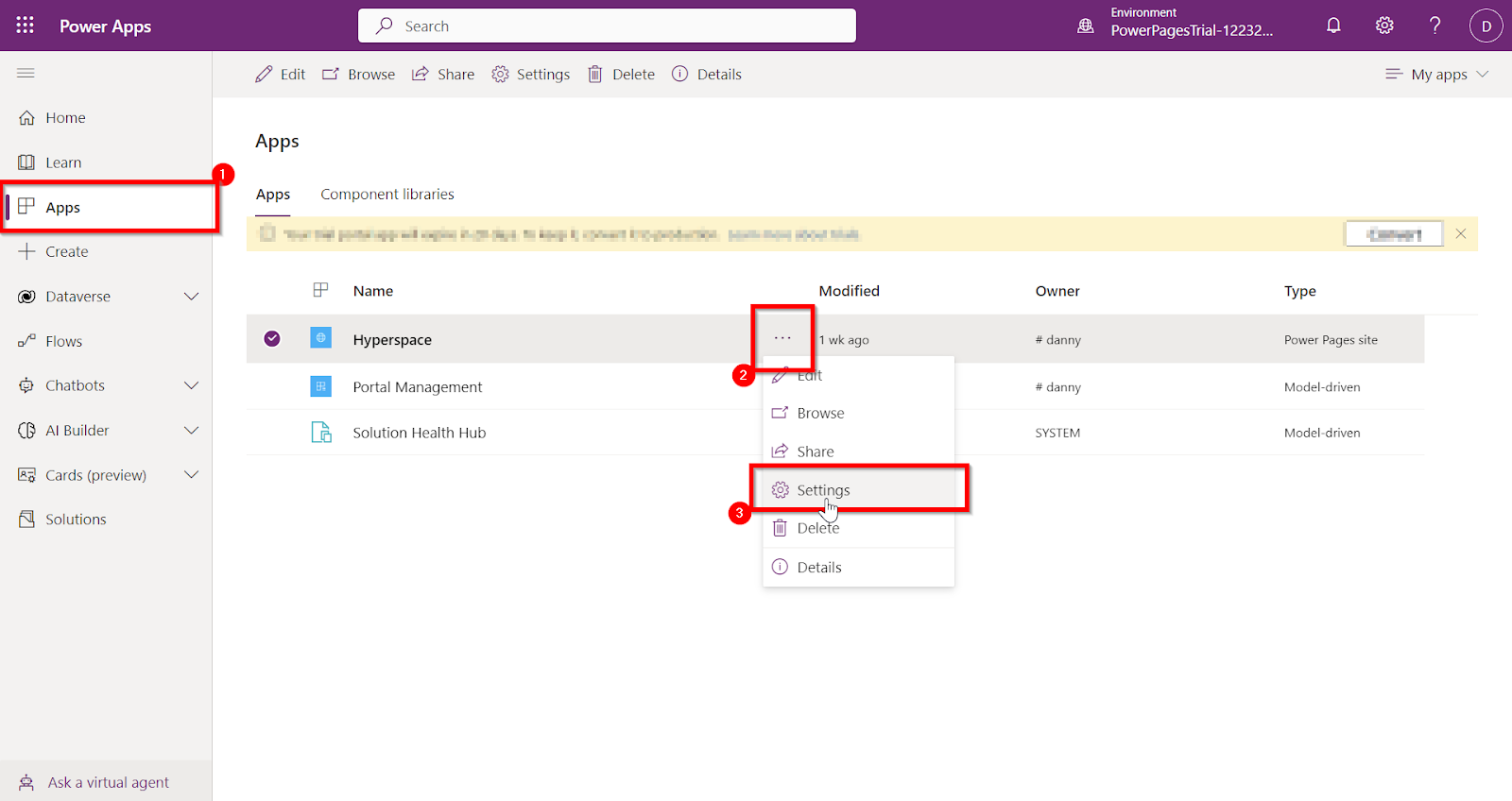
Task: Open the app launcher waffle icon
Action: click(26, 26)
